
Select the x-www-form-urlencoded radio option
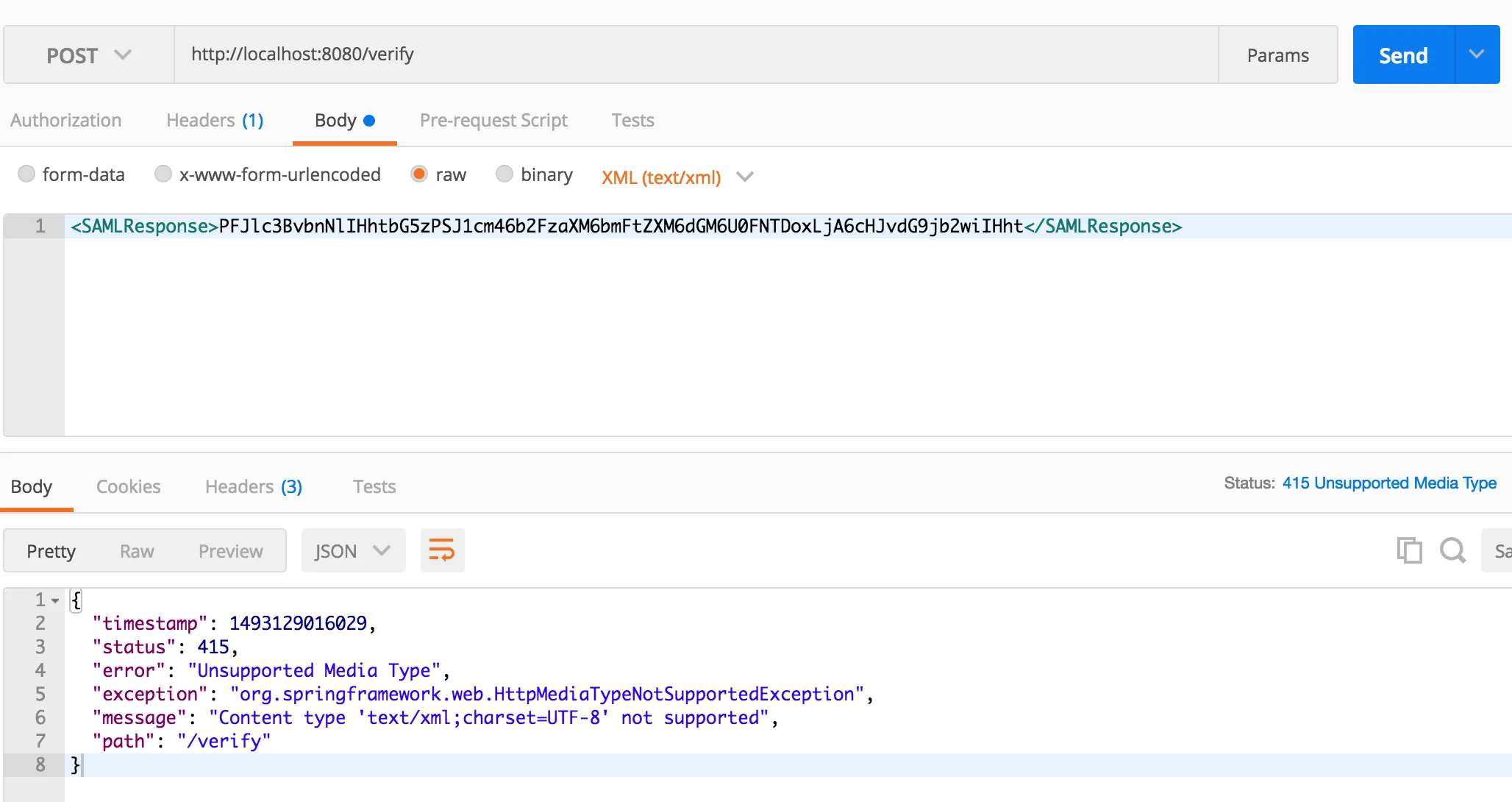[163, 174]
